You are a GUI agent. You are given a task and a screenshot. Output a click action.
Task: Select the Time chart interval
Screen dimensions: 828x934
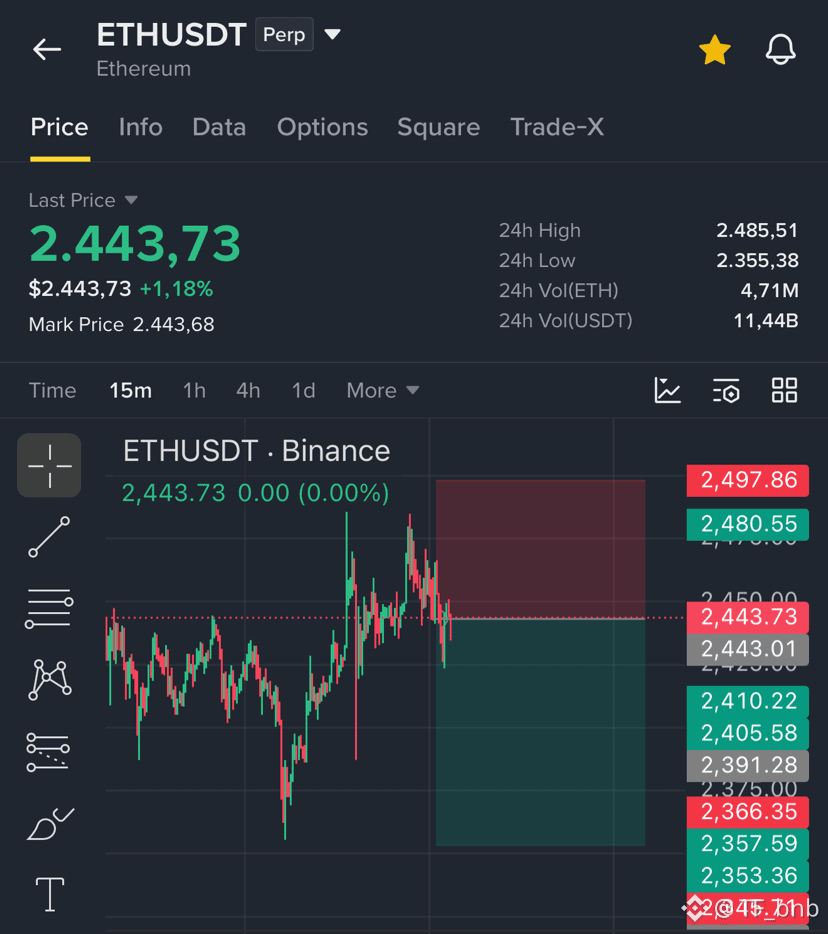click(52, 391)
